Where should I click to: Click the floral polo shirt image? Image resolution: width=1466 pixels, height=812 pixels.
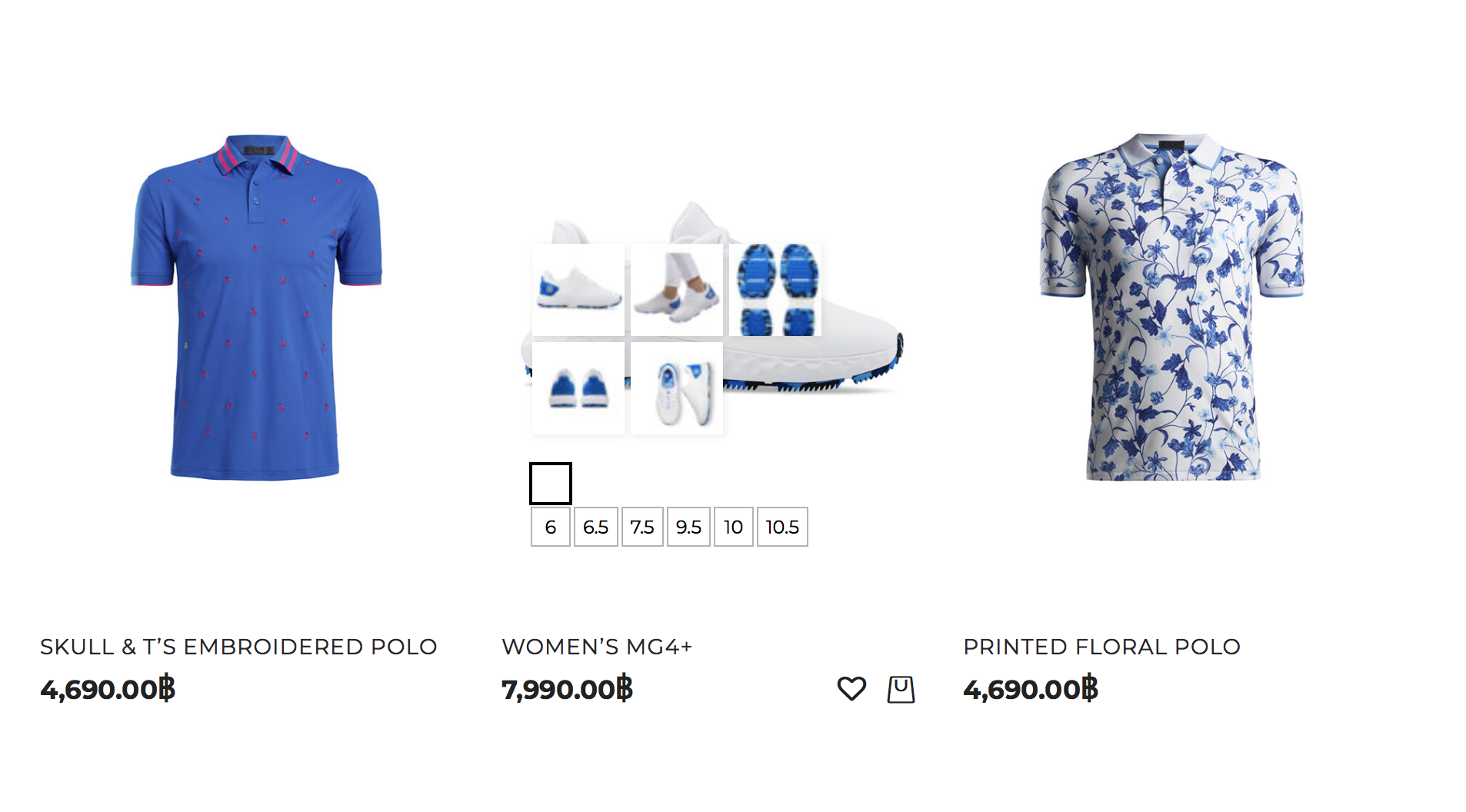point(1172,307)
